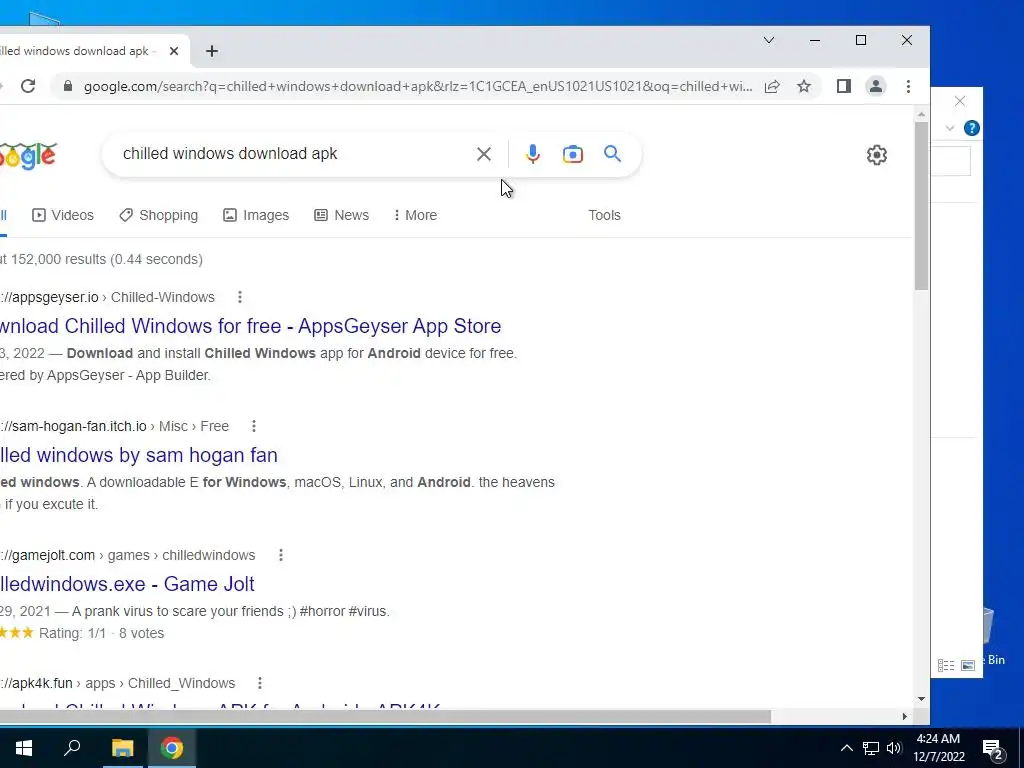Viewport: 1024px width, 768px height.
Task: Open the taskbar clock and date
Action: [938, 748]
